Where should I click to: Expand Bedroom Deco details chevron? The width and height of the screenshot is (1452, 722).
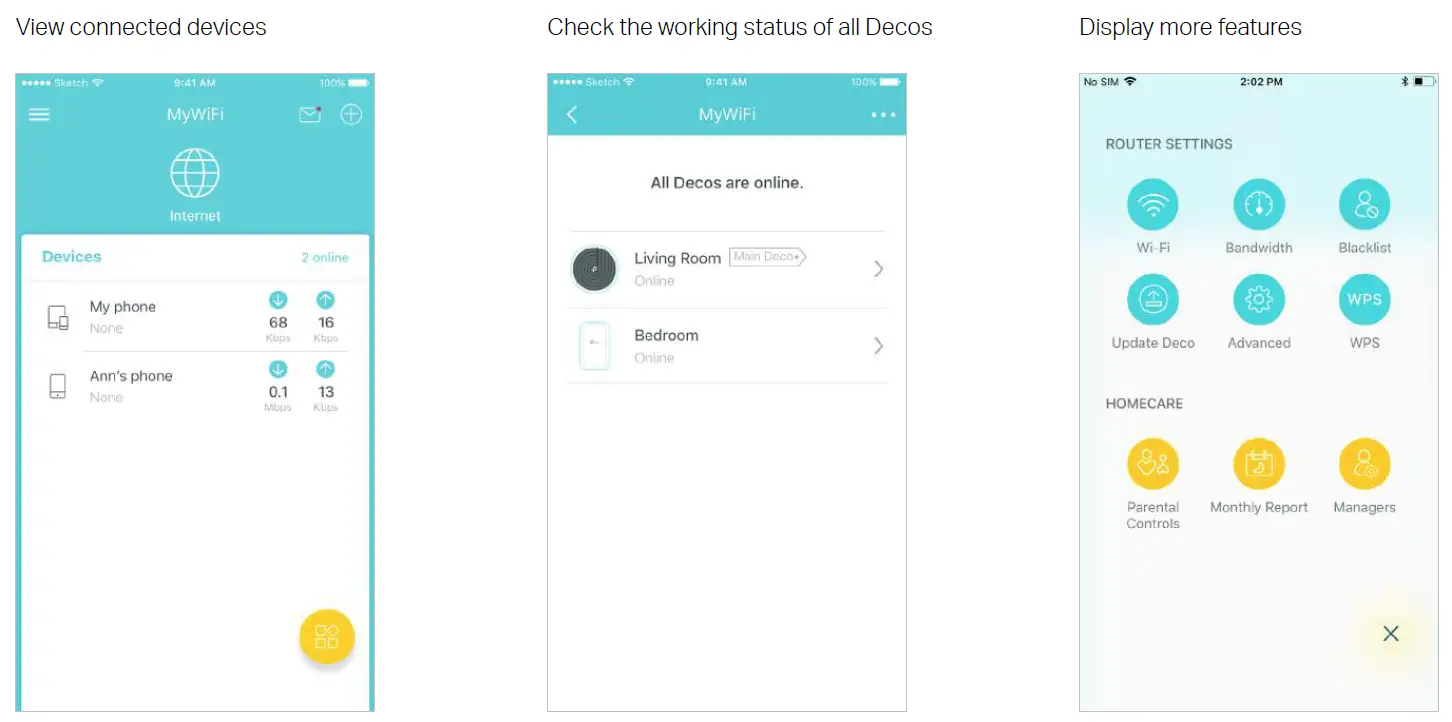878,345
